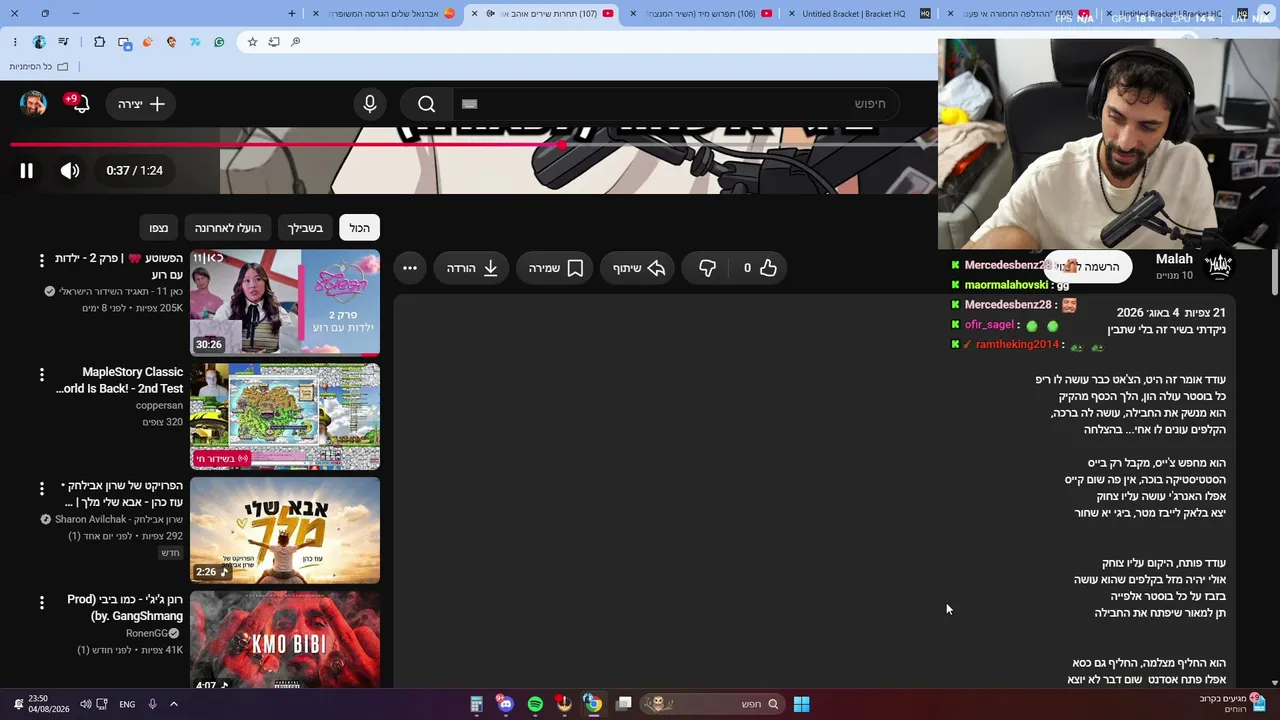Select the הועלו לאחרונה filter chip
Image resolution: width=1280 pixels, height=720 pixels.
coord(228,228)
